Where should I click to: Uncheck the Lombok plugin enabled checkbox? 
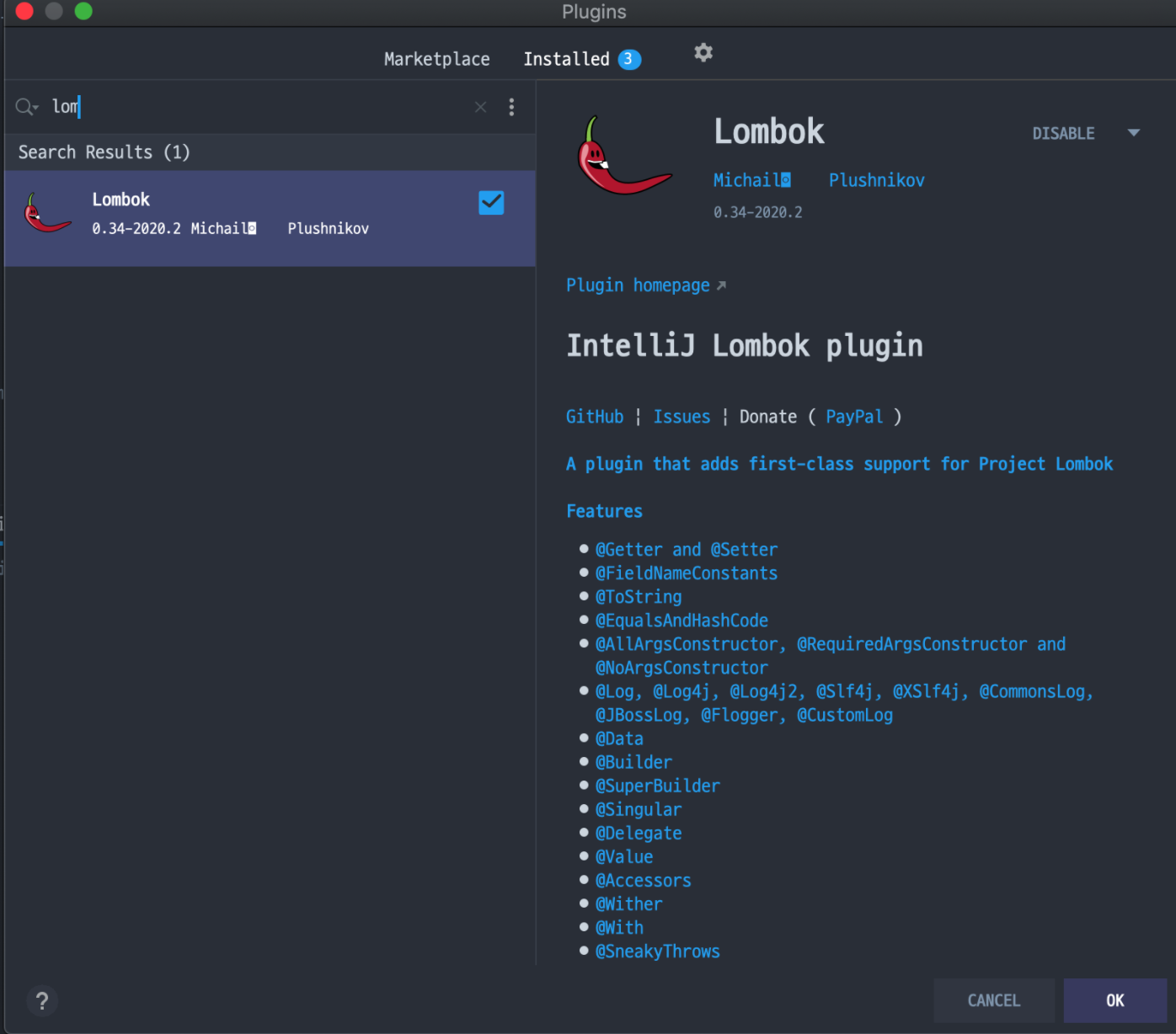tap(491, 203)
